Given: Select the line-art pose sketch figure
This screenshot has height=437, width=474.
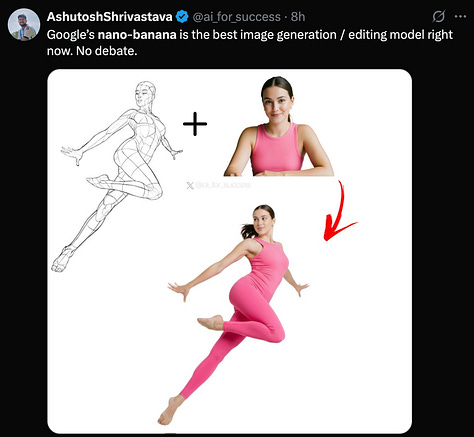Looking at the screenshot, I should point(117,176).
